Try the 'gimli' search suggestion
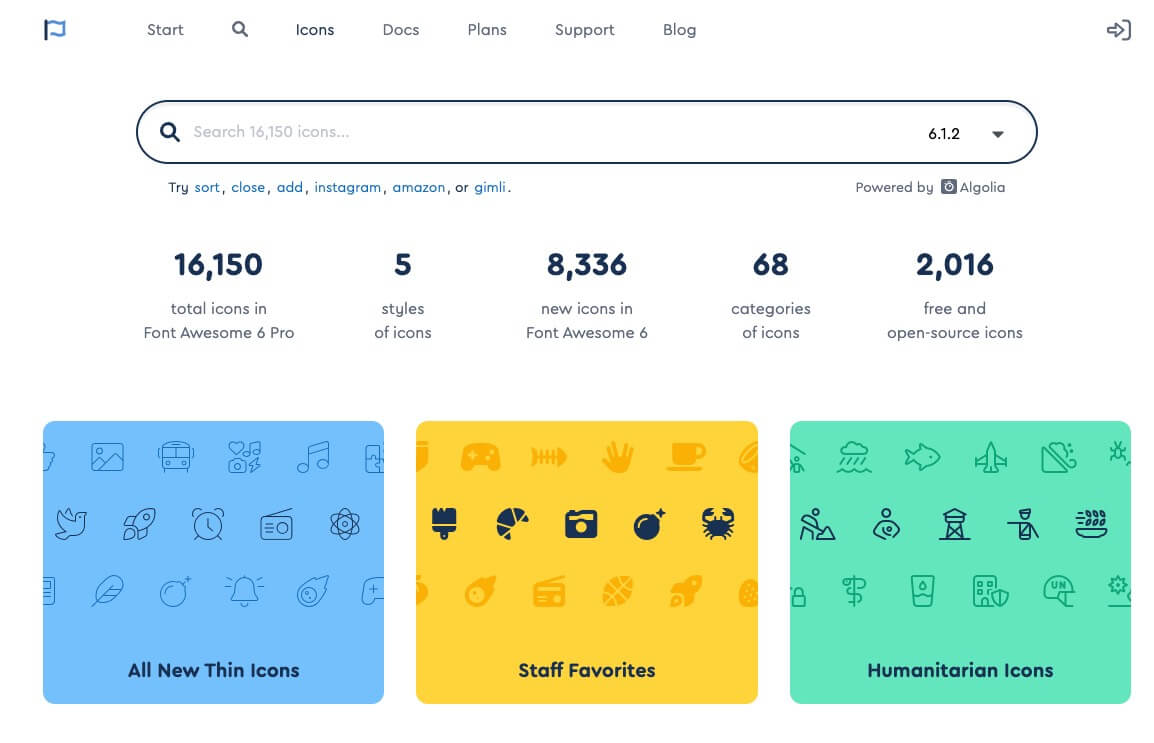 click(490, 188)
